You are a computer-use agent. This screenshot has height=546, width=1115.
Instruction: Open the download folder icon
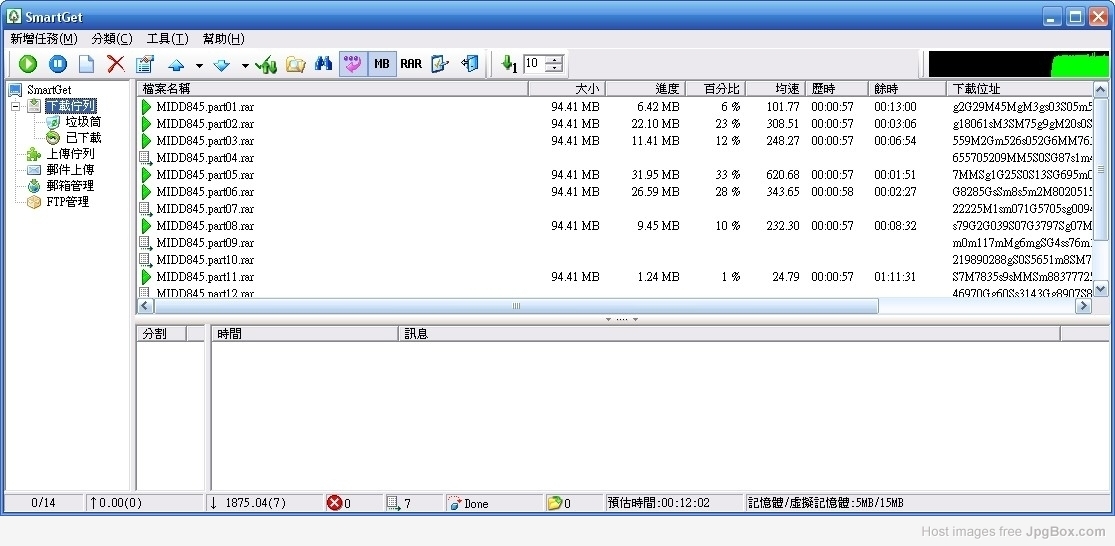click(295, 64)
